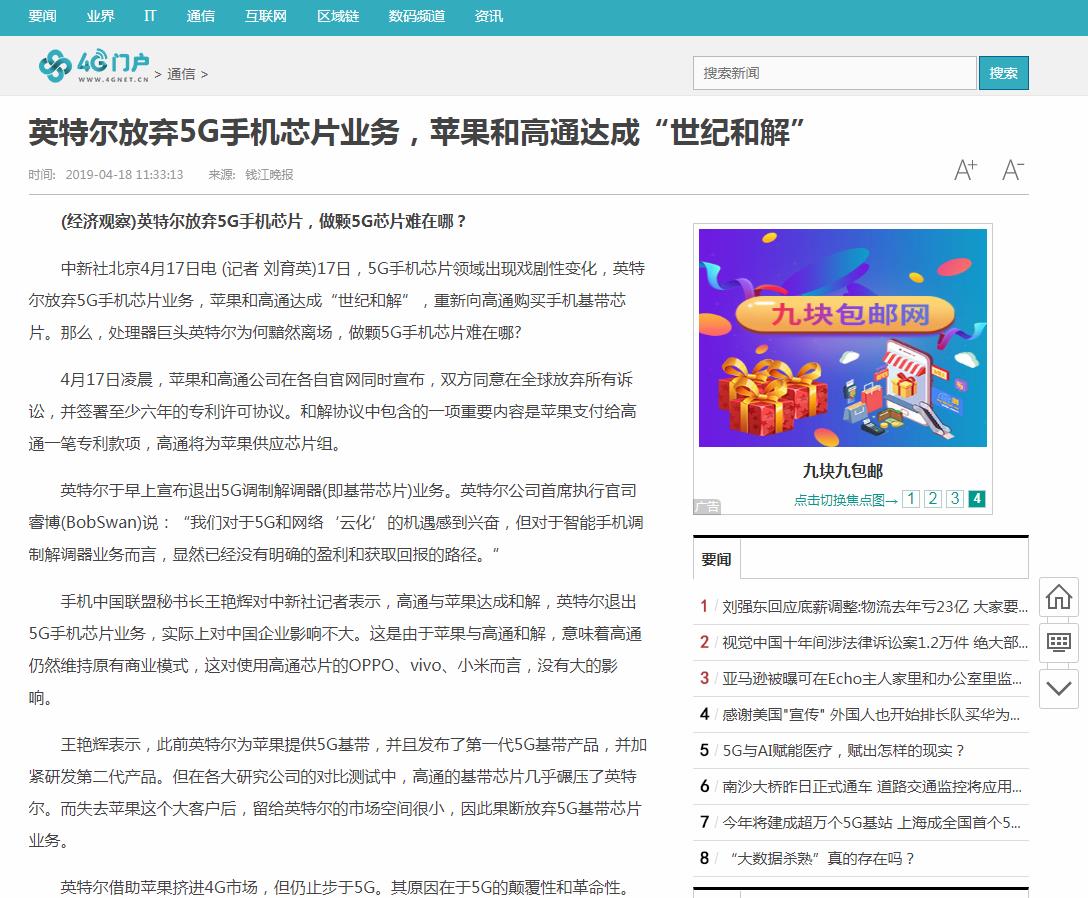Open news item 5G与AI赋能医疗
This screenshot has width=1088, height=898.
(x=843, y=751)
